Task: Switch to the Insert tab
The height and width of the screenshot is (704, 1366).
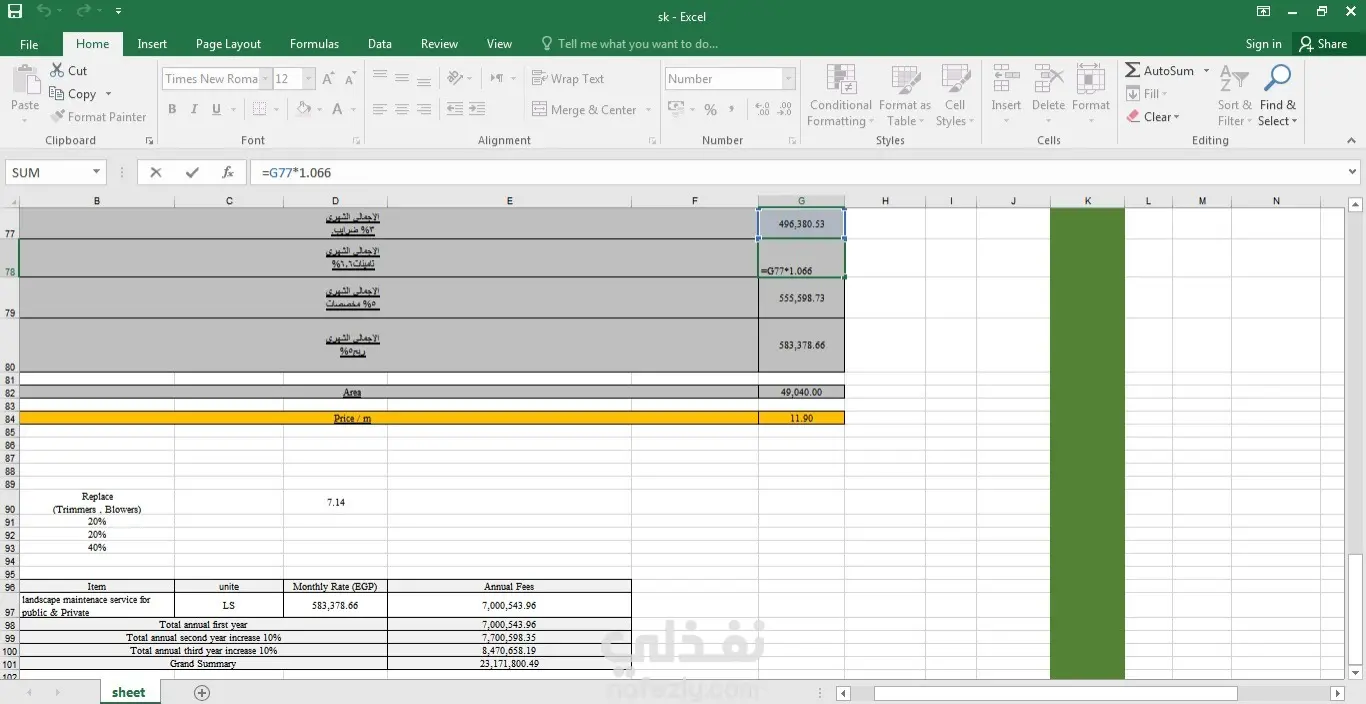Action: [152, 44]
